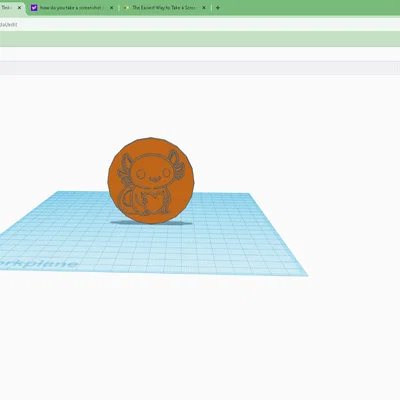Viewport: 400px width, 400px height.
Task: Click the purple favicon of the screenshot search tab
Action: click(x=34, y=7)
